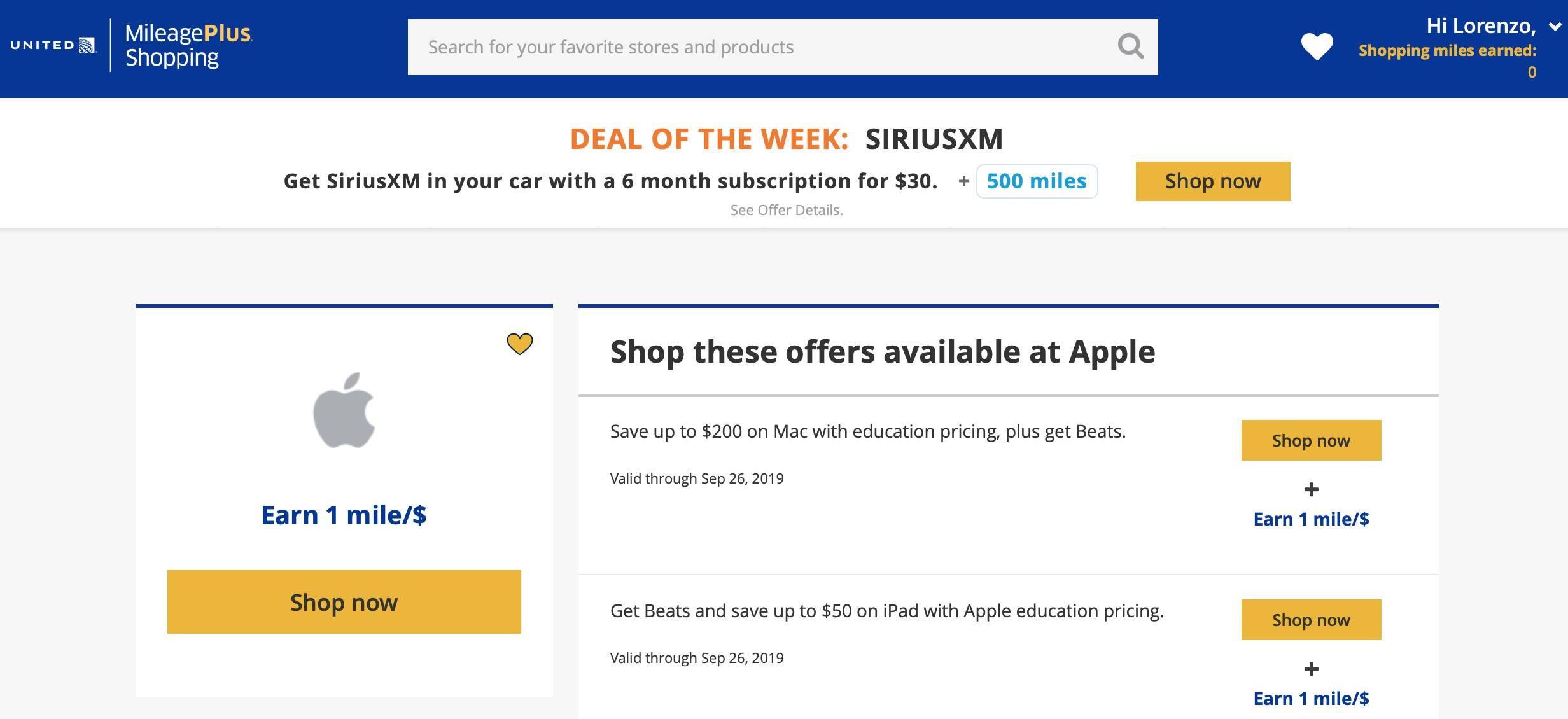1568x719 pixels.
Task: Click the Apple logo image
Action: 344,410
